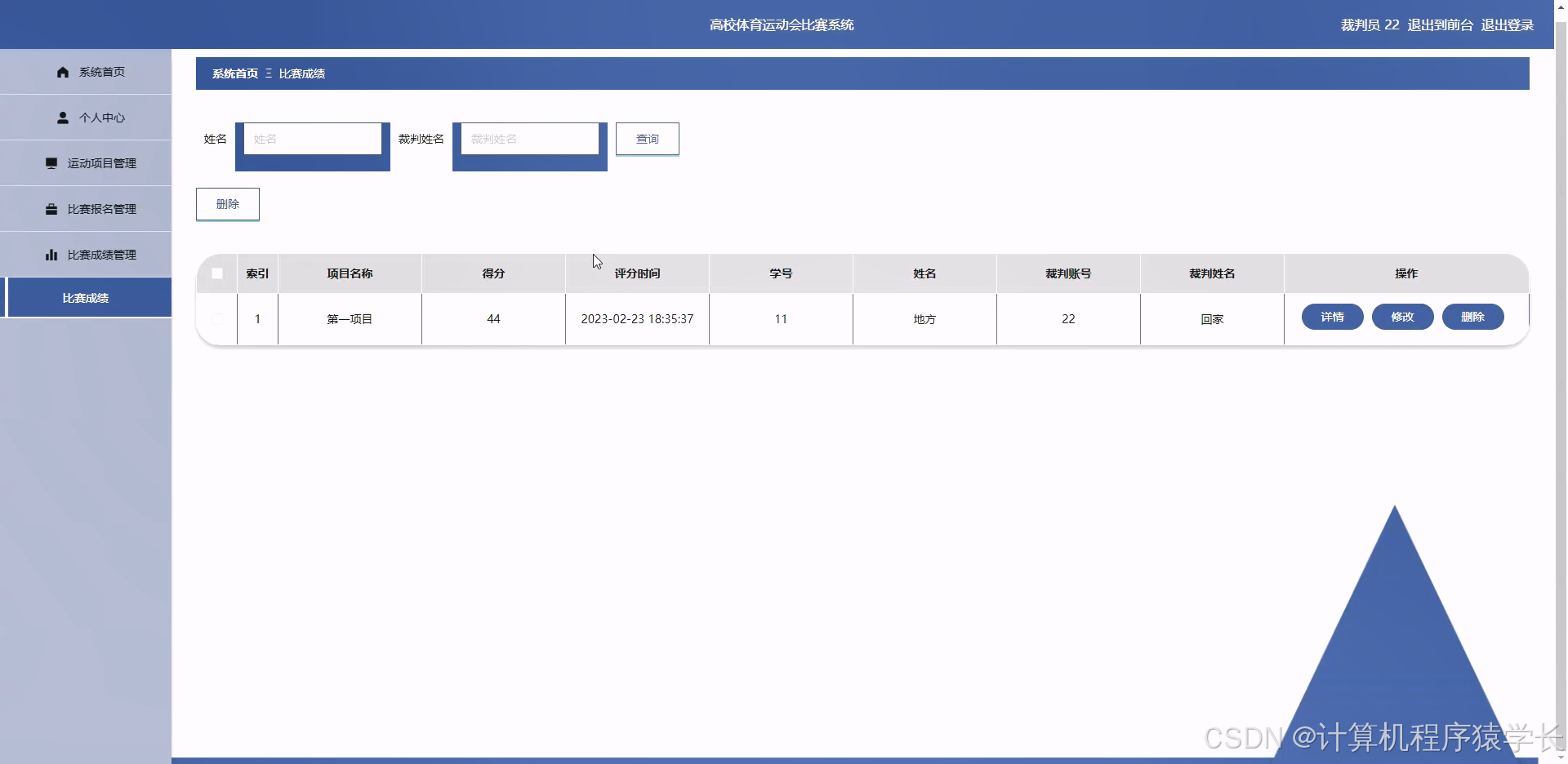Click the 操作 column header

[1406, 273]
